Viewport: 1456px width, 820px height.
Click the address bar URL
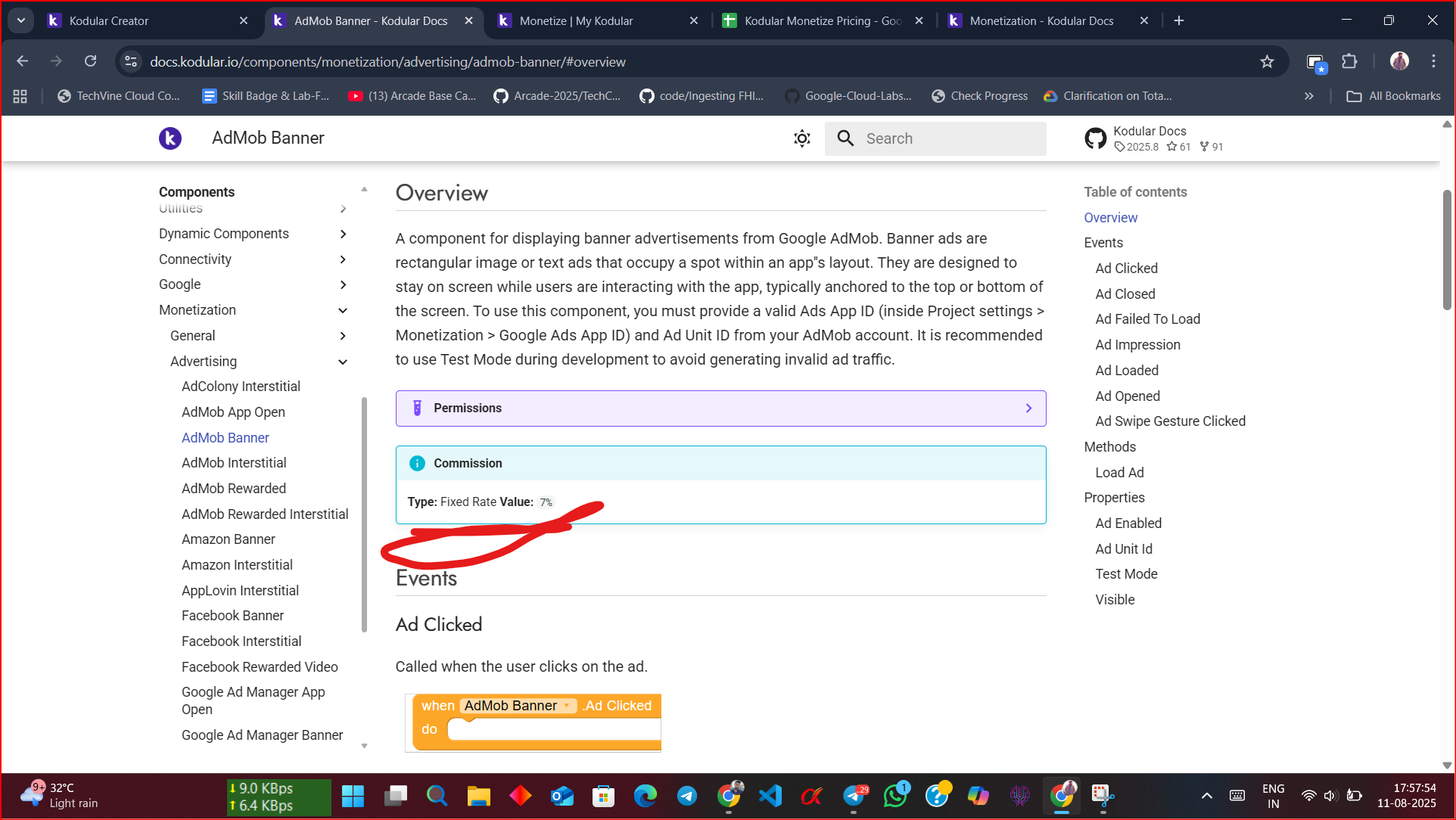click(387, 61)
